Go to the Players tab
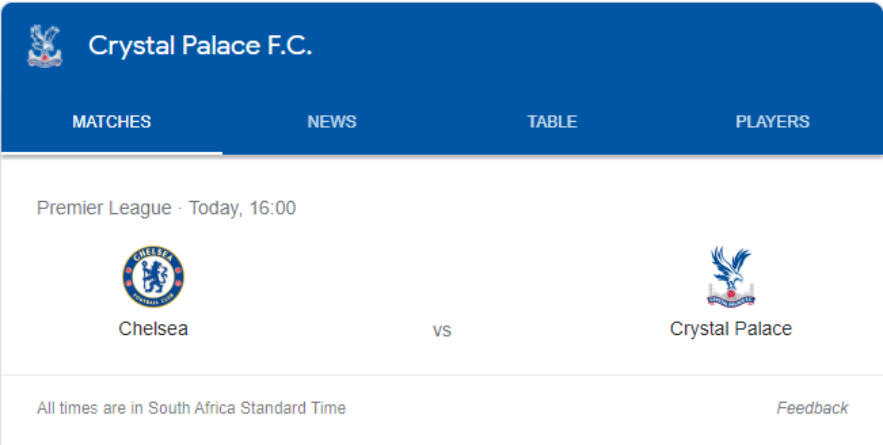Viewport: 883px width, 445px height. [x=772, y=122]
